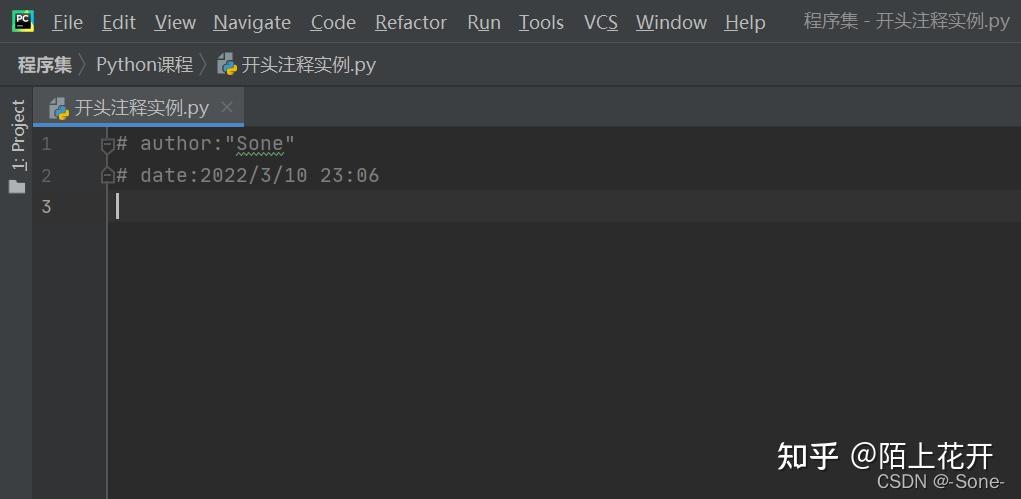1021x499 pixels.
Task: Open the Code menu
Action: pos(333,23)
